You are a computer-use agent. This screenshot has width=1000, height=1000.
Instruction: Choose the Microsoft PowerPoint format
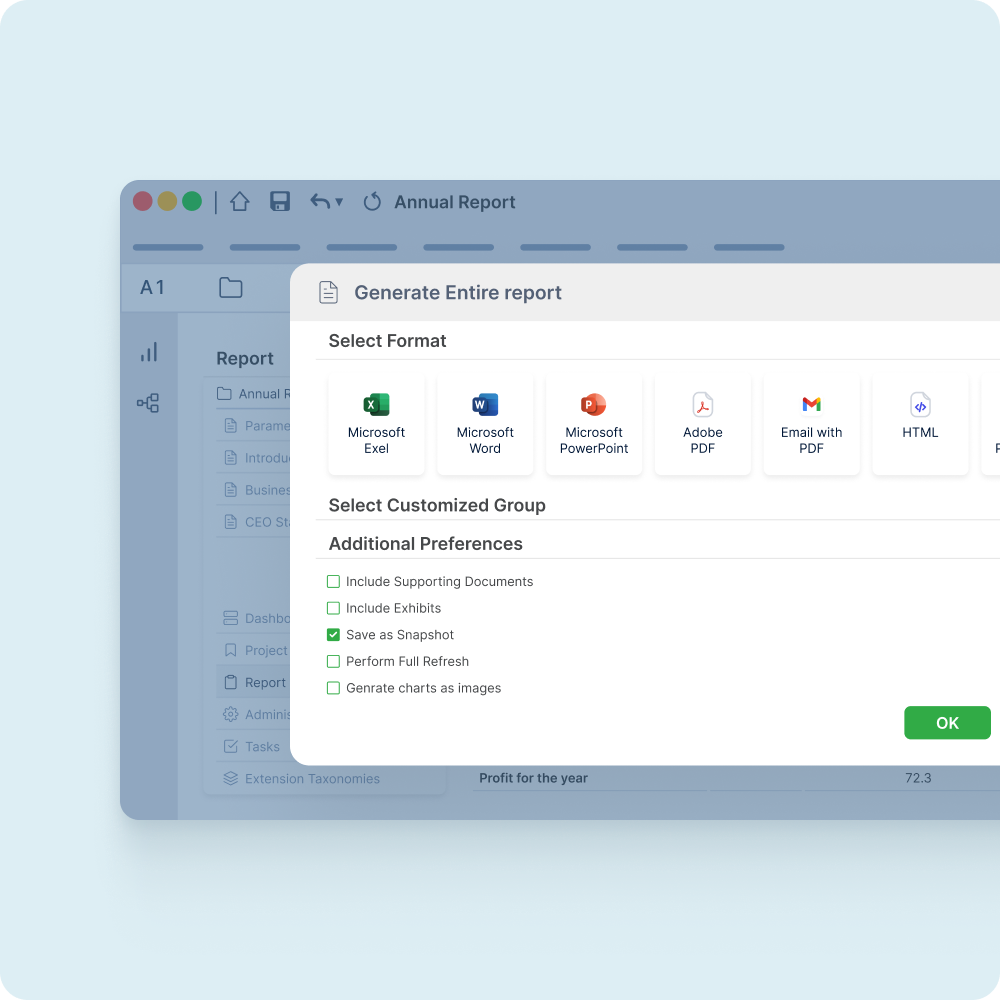(x=594, y=424)
